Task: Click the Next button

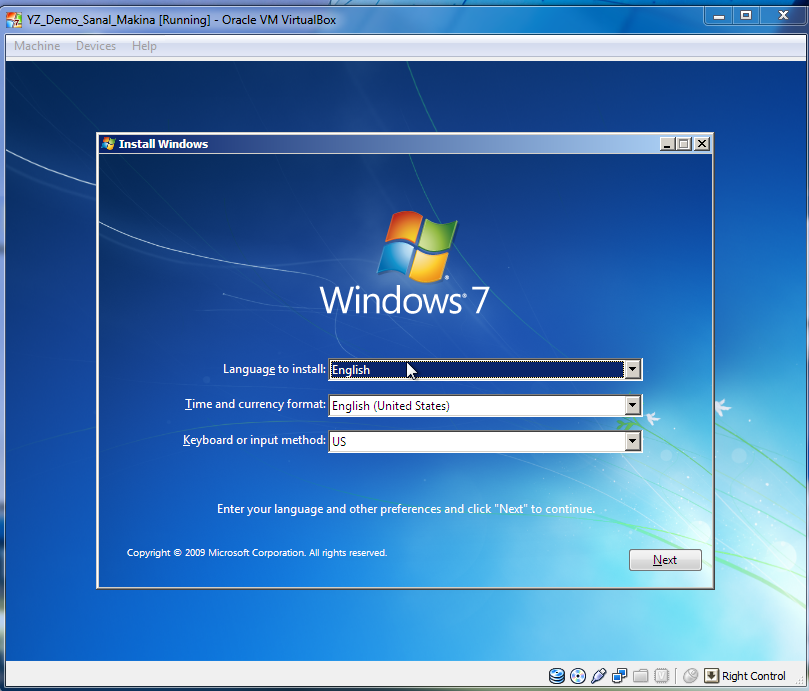Action: click(x=665, y=560)
